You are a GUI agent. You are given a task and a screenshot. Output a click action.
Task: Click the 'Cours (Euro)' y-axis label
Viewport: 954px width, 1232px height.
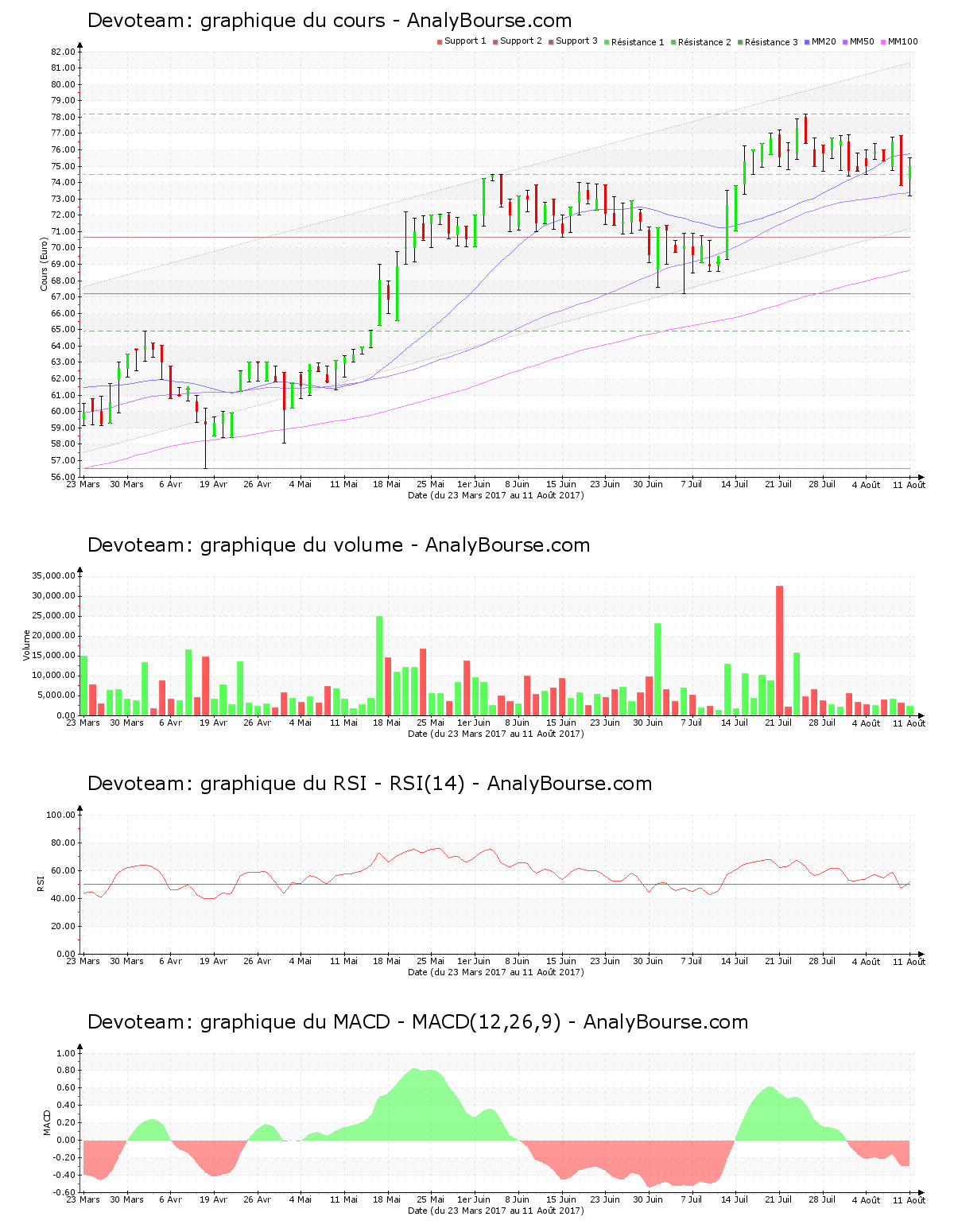tap(45, 264)
